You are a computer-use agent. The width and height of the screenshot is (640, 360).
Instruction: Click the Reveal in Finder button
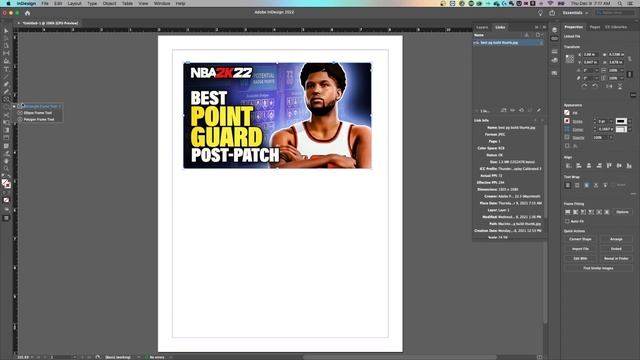tap(616, 259)
